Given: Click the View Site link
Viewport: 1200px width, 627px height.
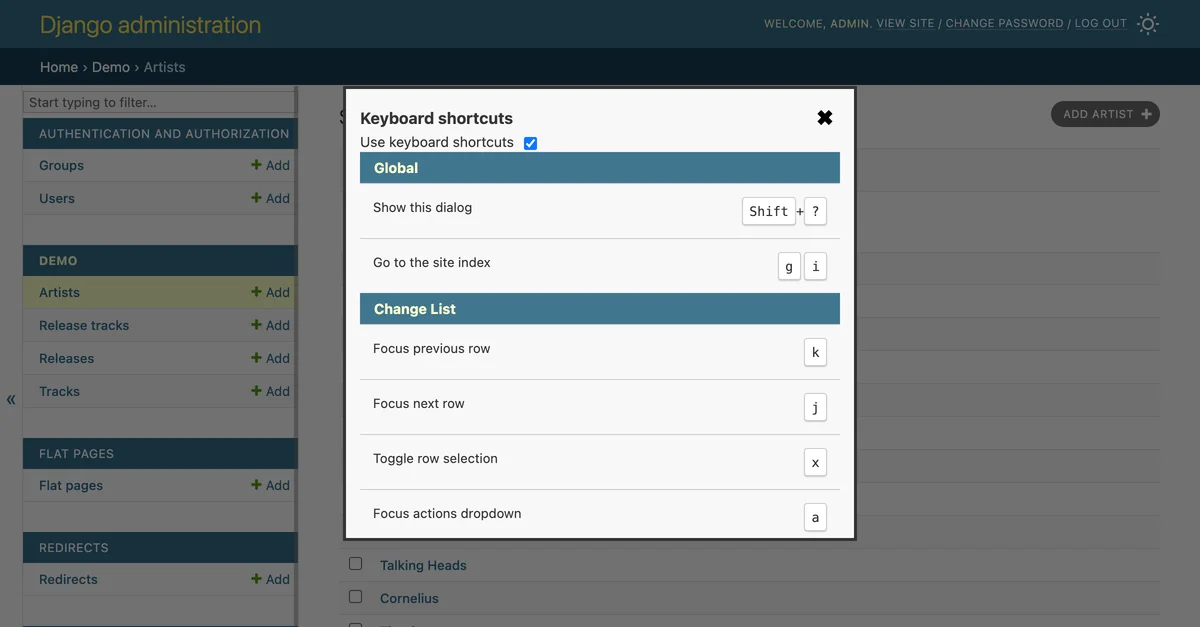Looking at the screenshot, I should click(x=905, y=23).
